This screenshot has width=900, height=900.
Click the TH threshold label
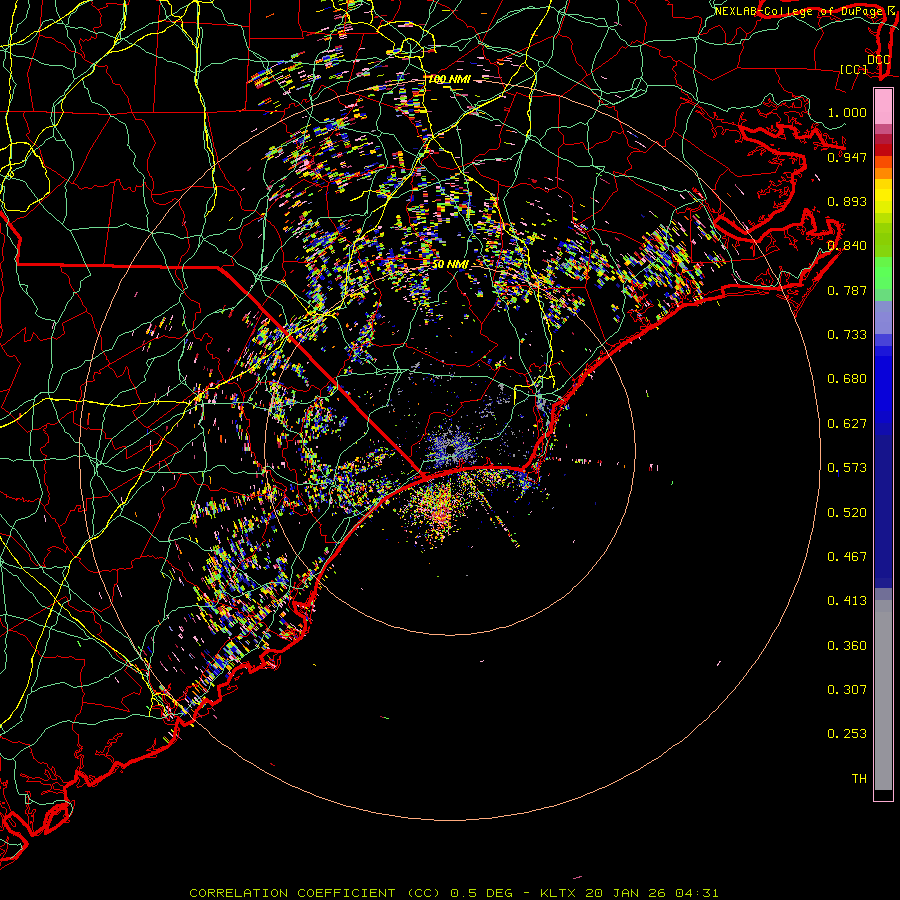(859, 779)
